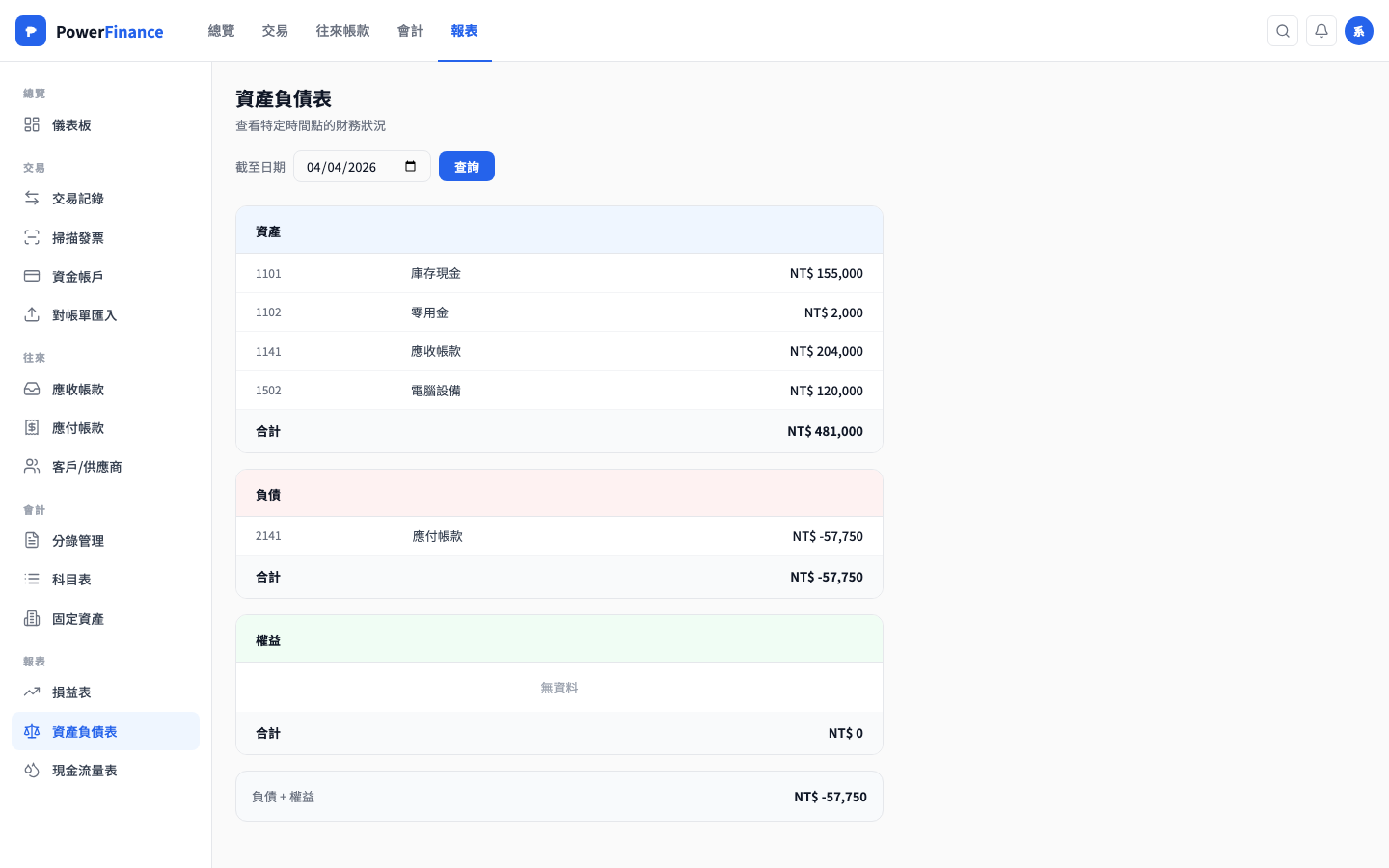The height and width of the screenshot is (868, 1389).
Task: Switch to the 往來帳款 top tab
Action: pos(342,31)
